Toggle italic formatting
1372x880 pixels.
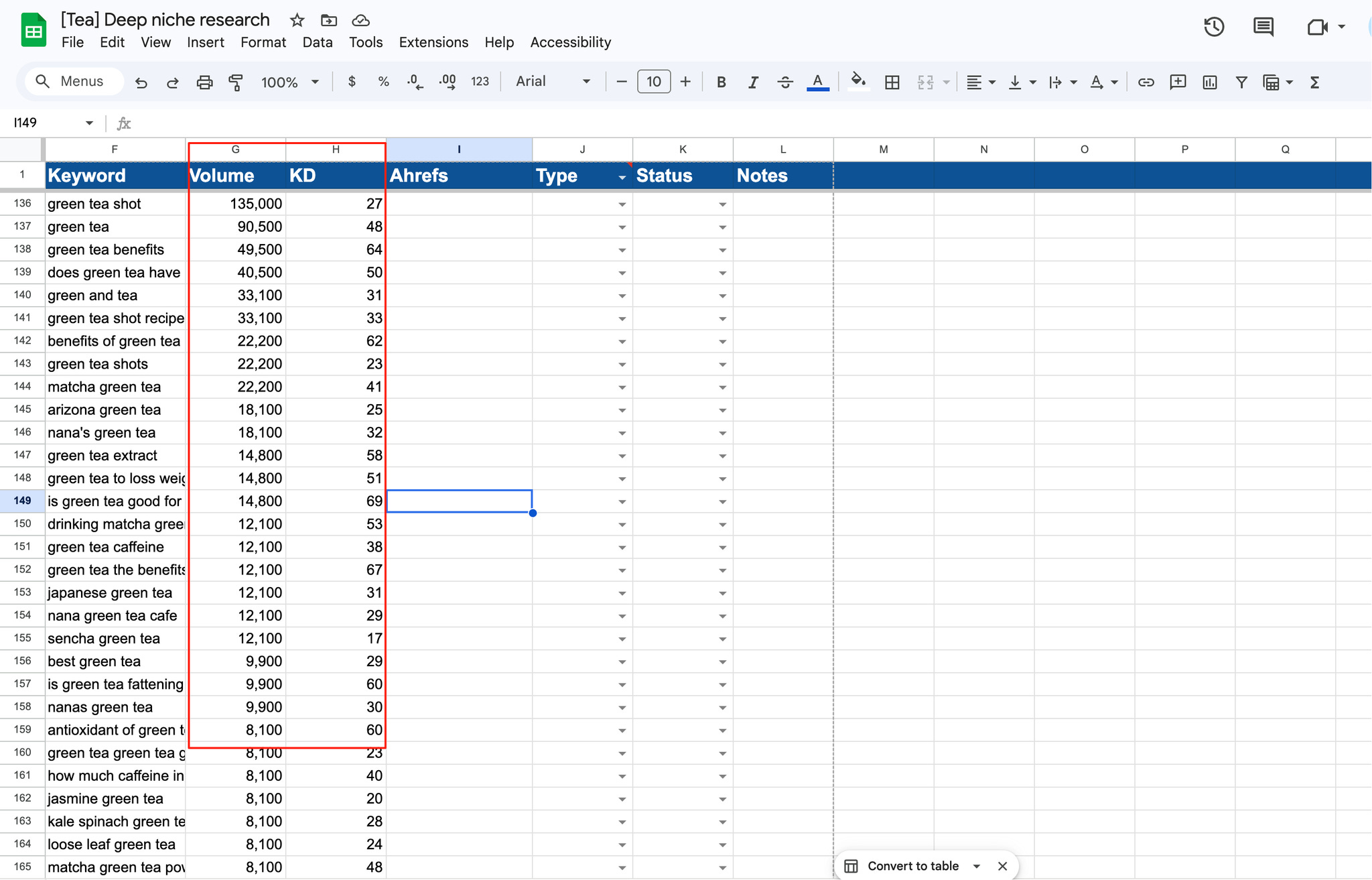coord(753,82)
